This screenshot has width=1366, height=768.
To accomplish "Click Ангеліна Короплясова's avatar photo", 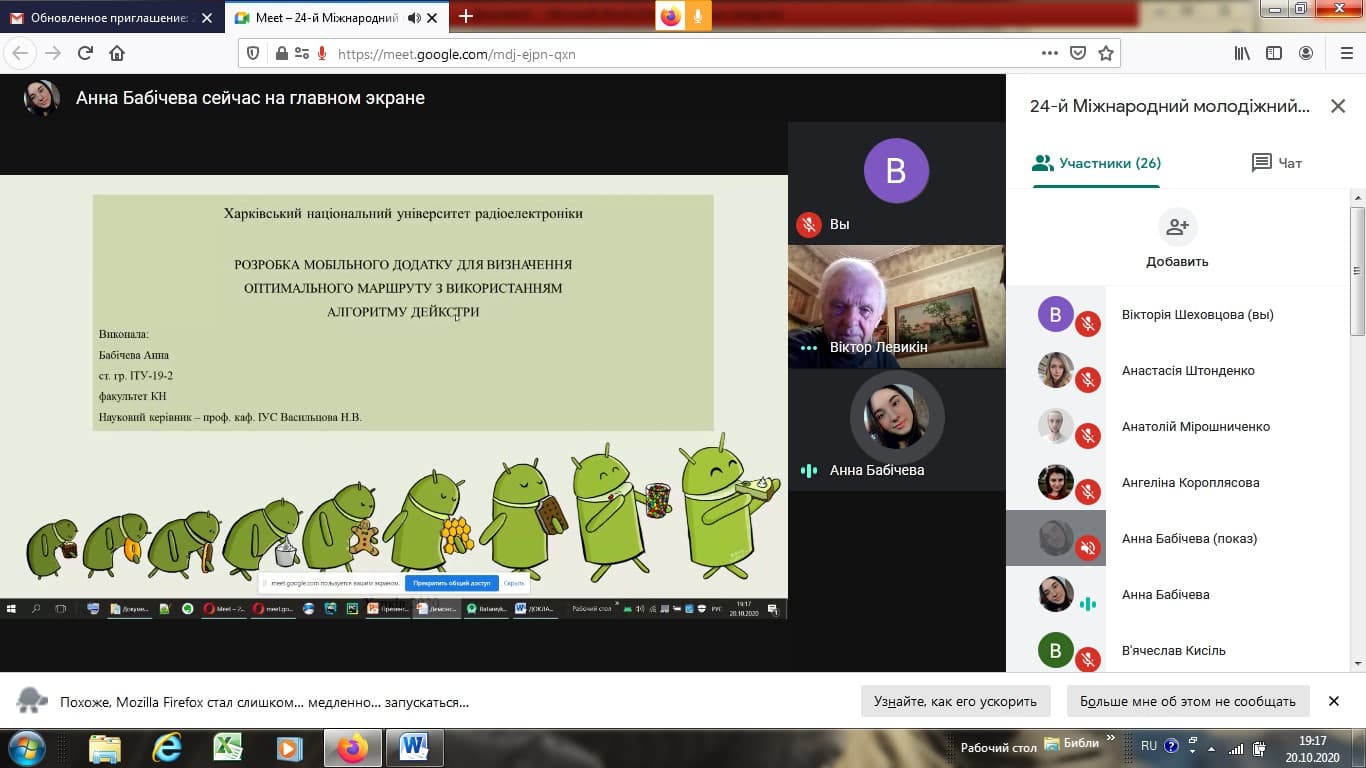I will [1056, 482].
